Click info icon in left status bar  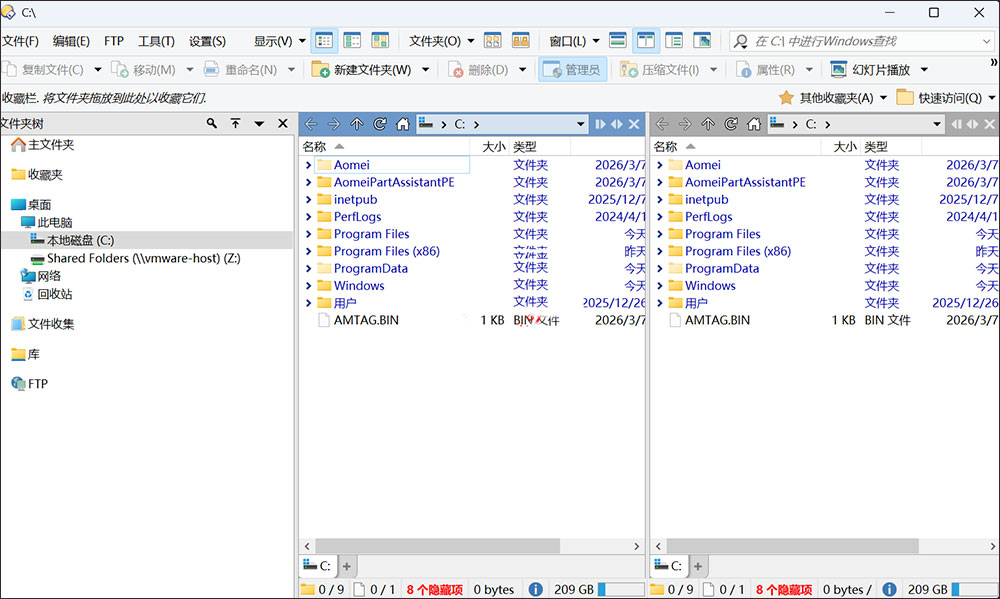click(x=536, y=589)
